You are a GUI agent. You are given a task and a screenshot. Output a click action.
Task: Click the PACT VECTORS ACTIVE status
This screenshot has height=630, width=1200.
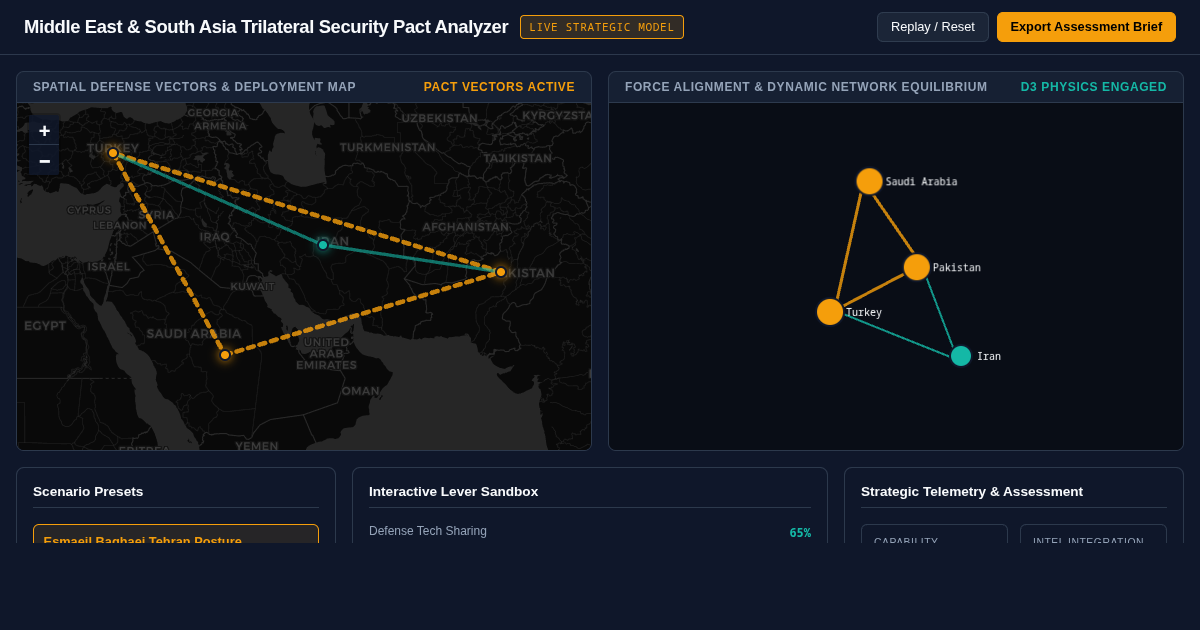coord(499,87)
